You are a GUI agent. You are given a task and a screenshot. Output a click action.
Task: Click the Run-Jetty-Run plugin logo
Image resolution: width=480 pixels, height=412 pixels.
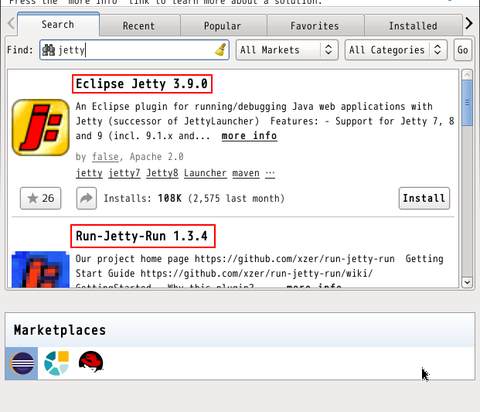pyautogui.click(x=41, y=269)
